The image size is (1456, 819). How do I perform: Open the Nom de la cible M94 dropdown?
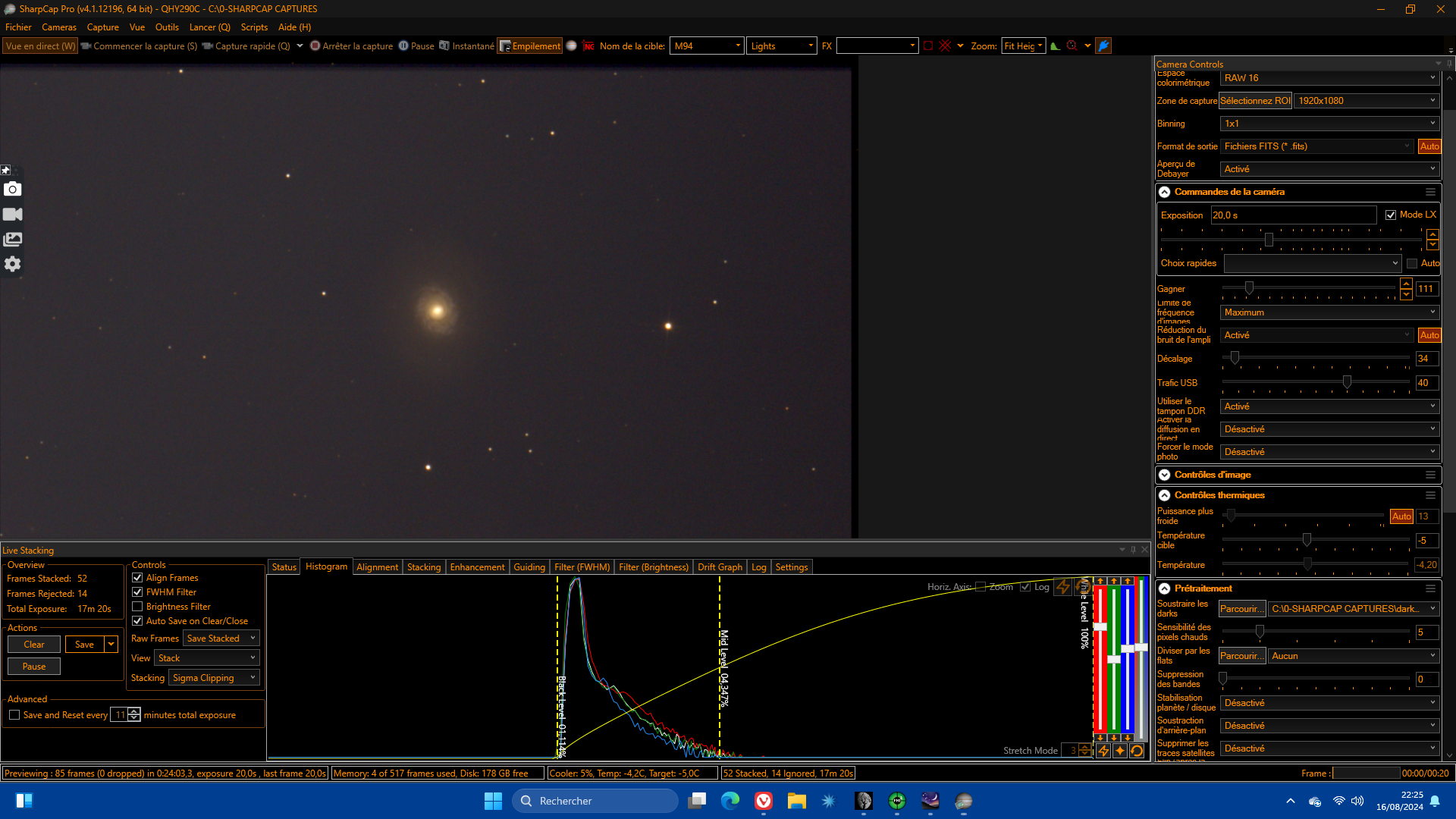point(706,46)
